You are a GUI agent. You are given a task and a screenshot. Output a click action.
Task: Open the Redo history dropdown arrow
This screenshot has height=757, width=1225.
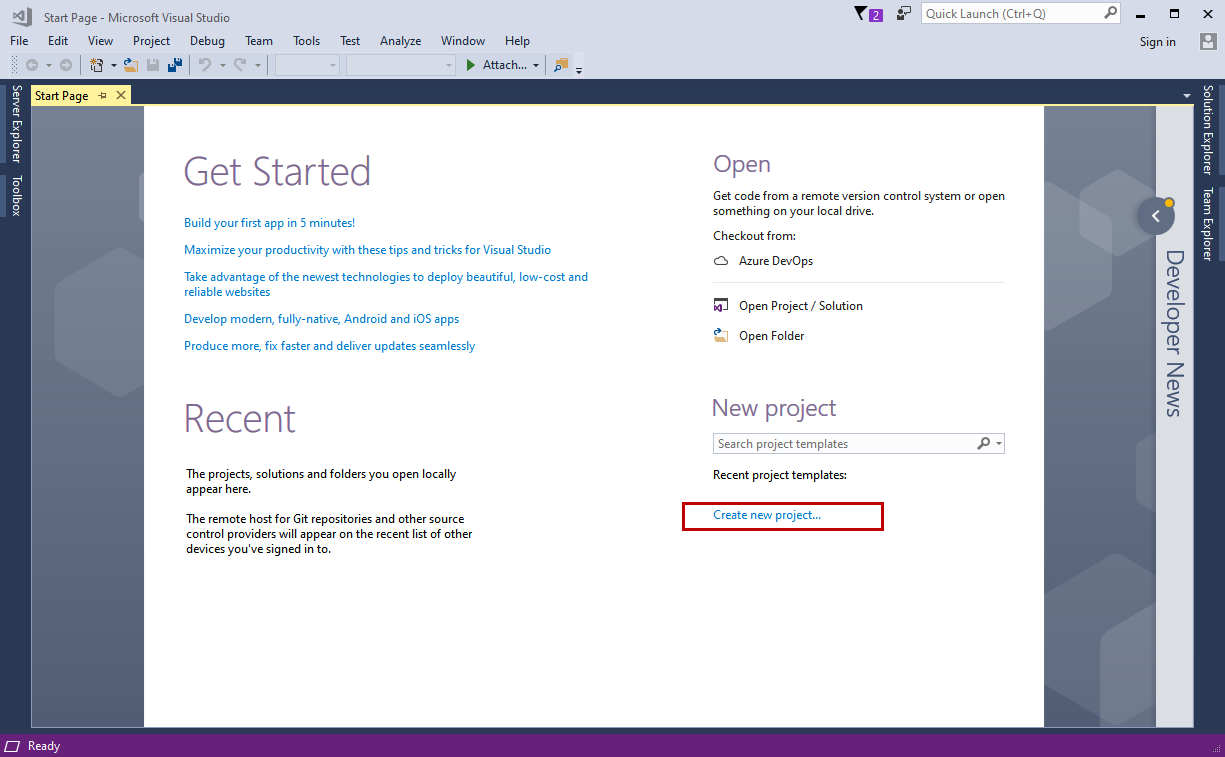tap(257, 65)
